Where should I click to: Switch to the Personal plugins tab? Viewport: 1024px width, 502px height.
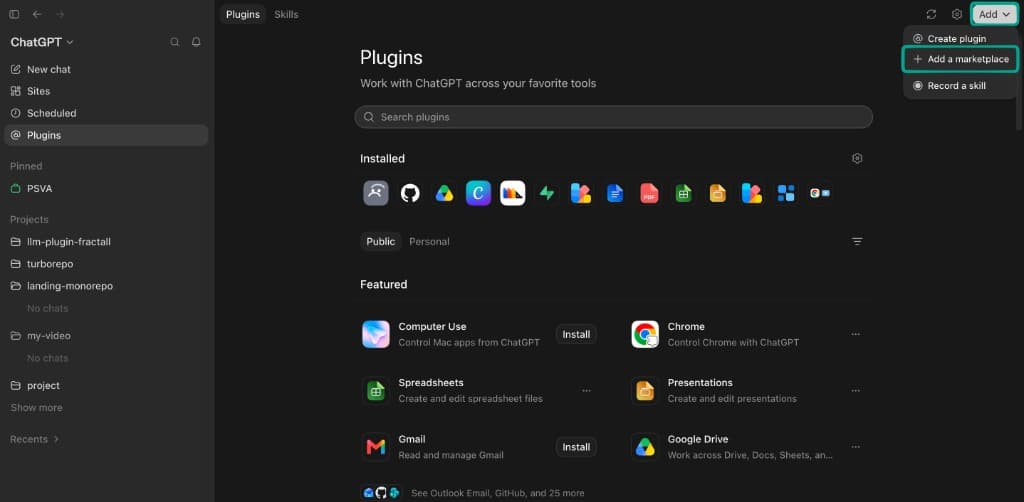(429, 242)
